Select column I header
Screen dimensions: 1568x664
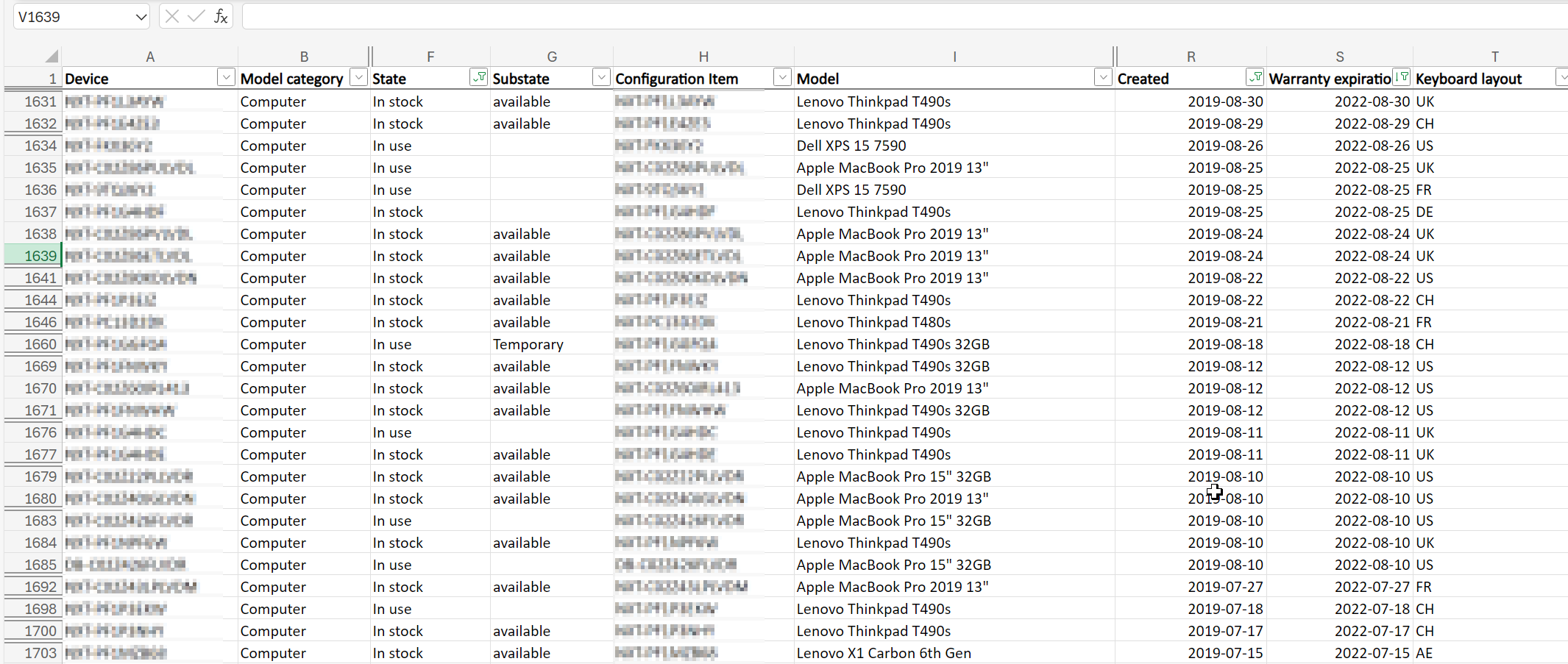(954, 57)
